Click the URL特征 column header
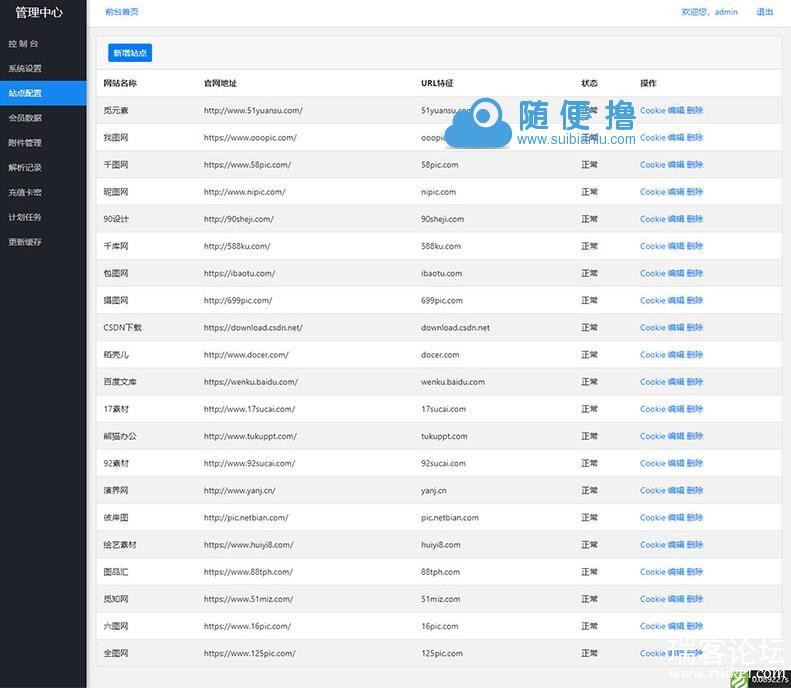Viewport: 791px width, 688px height. tap(437, 83)
